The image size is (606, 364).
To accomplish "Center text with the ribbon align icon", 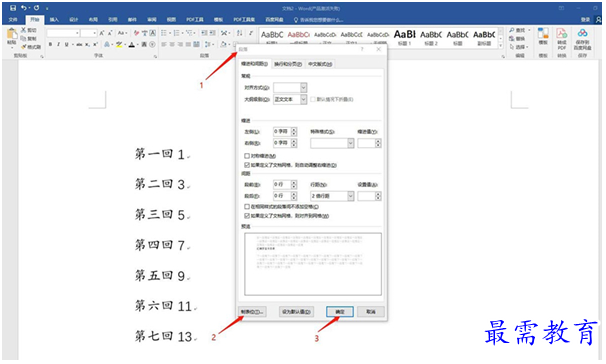I will [172, 45].
